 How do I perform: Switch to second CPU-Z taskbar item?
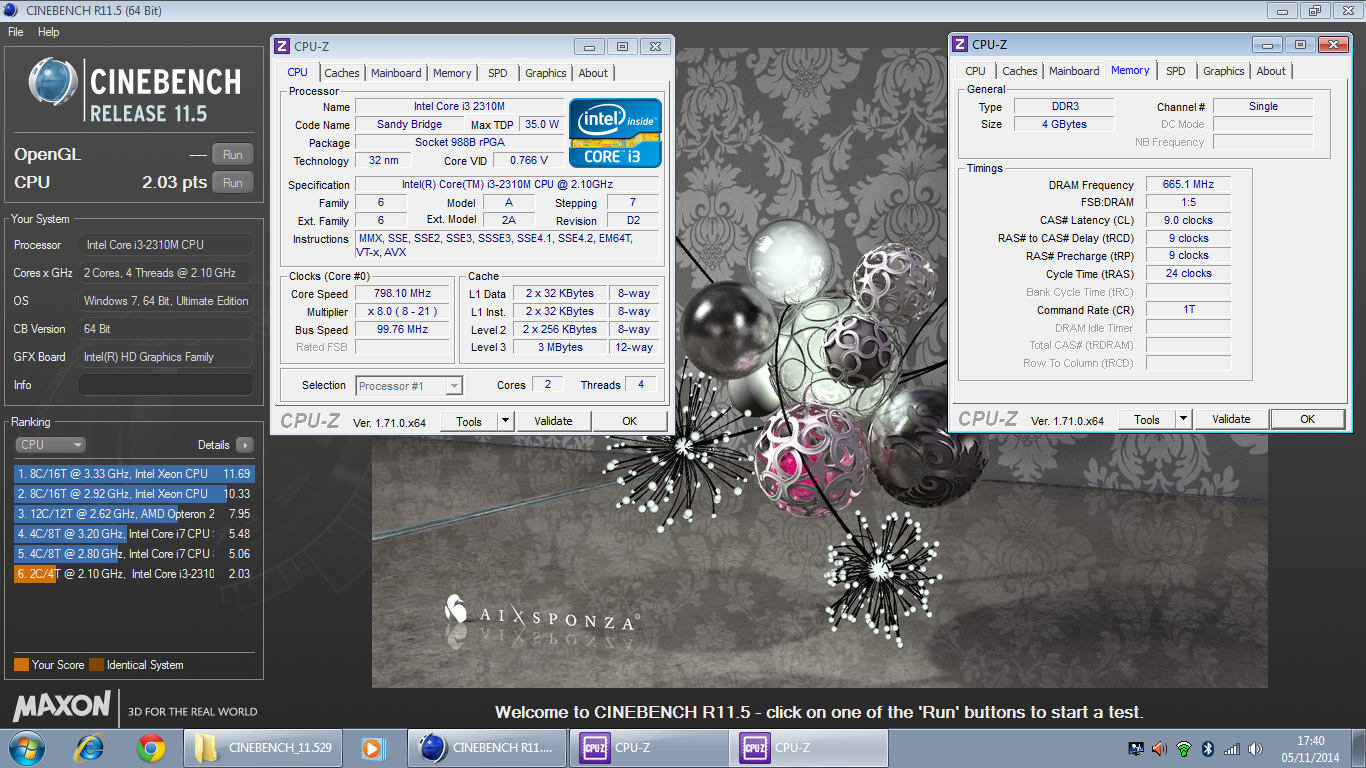click(x=809, y=748)
